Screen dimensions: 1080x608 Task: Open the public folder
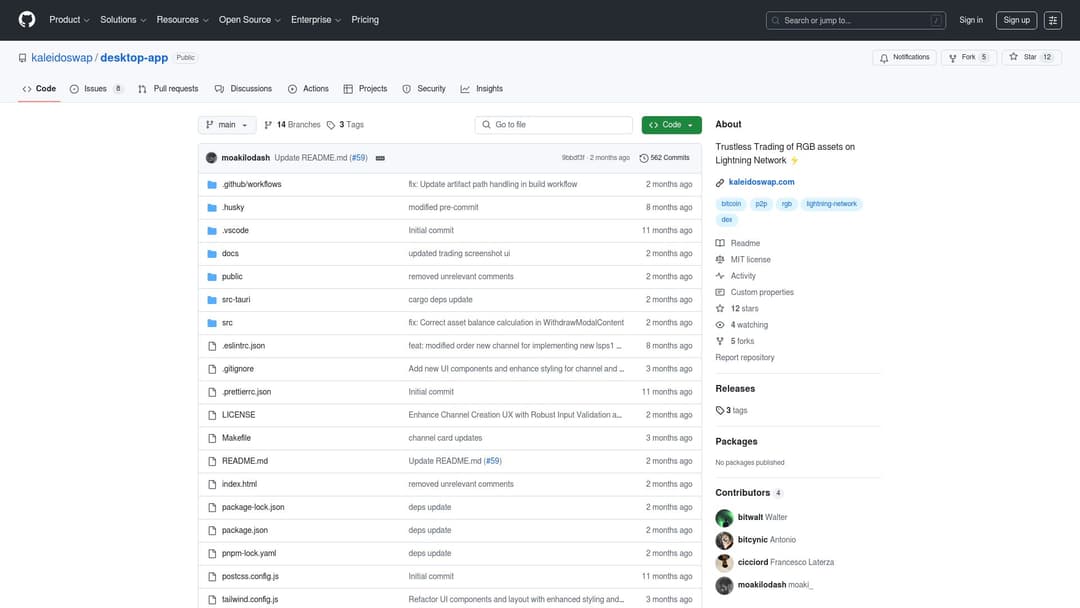click(232, 277)
